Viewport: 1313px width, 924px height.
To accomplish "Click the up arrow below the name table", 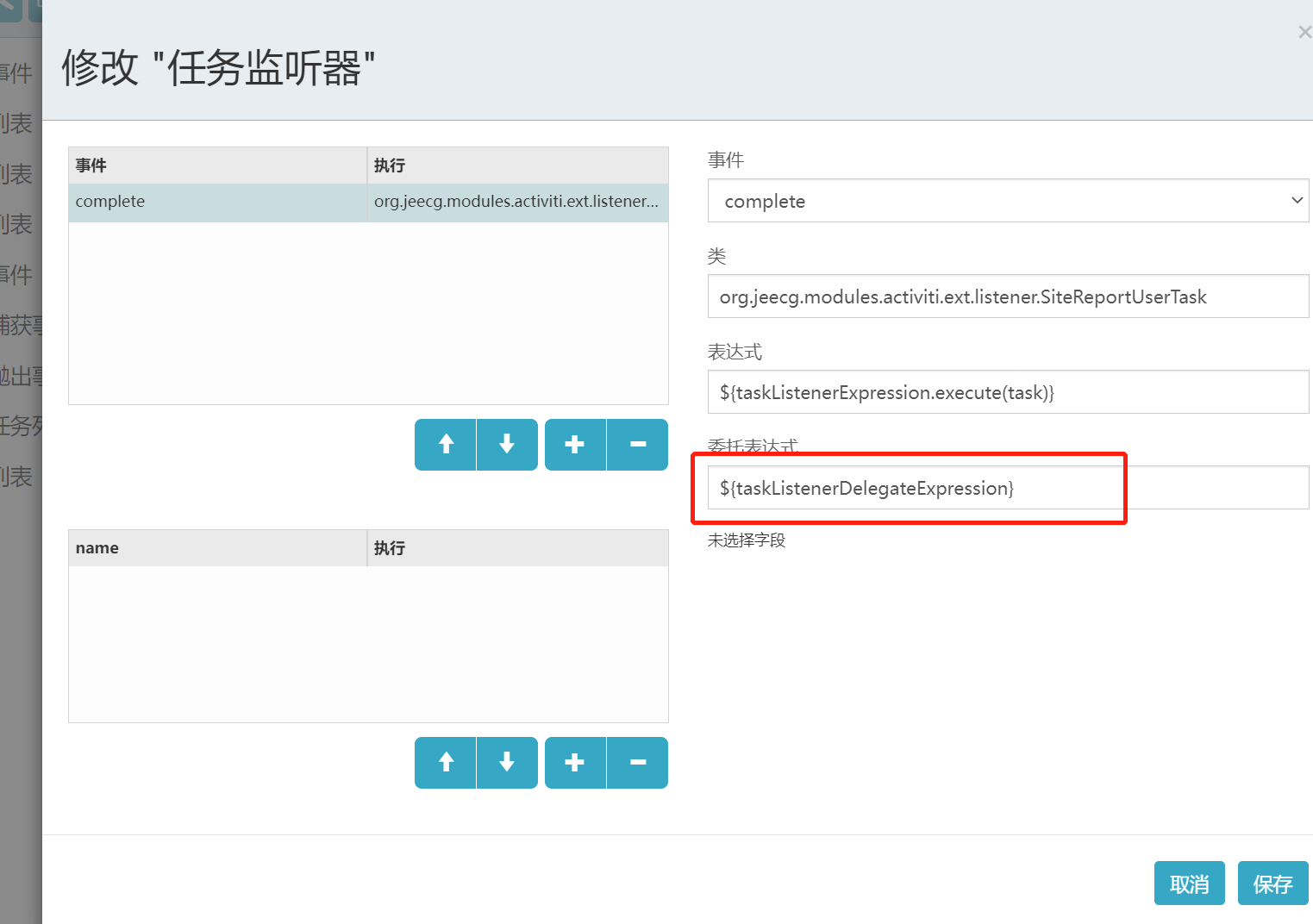I will (x=445, y=762).
